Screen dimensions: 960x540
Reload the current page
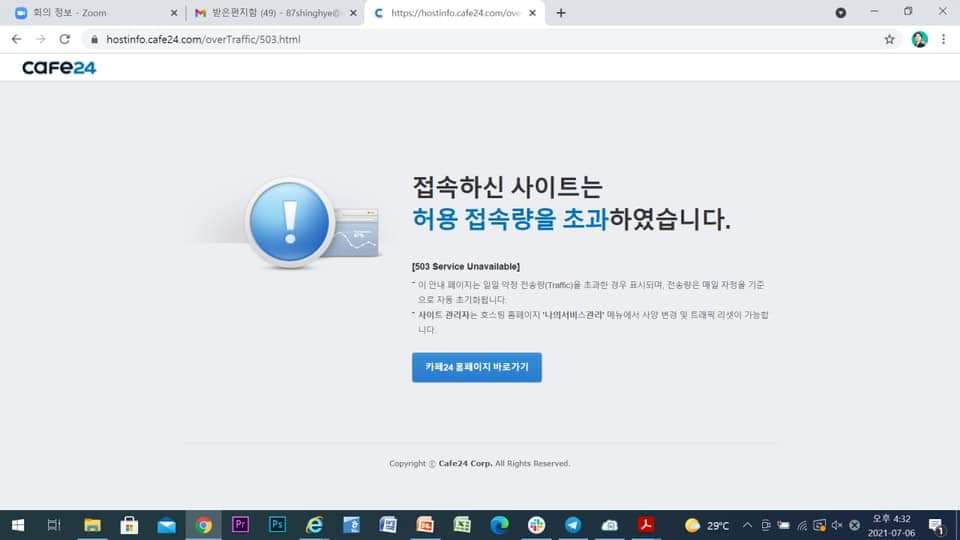(x=64, y=39)
